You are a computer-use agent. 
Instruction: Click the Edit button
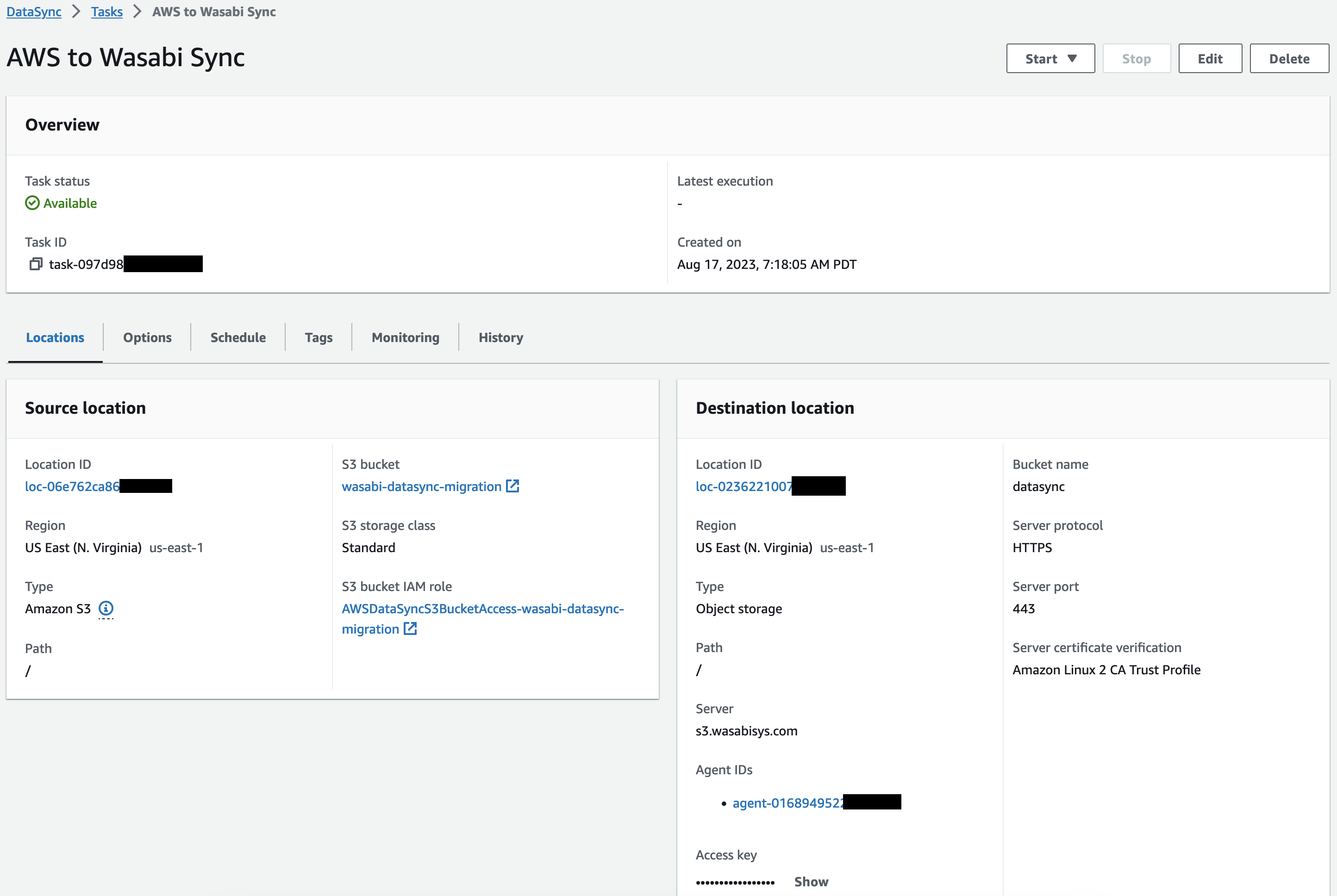click(1210, 58)
